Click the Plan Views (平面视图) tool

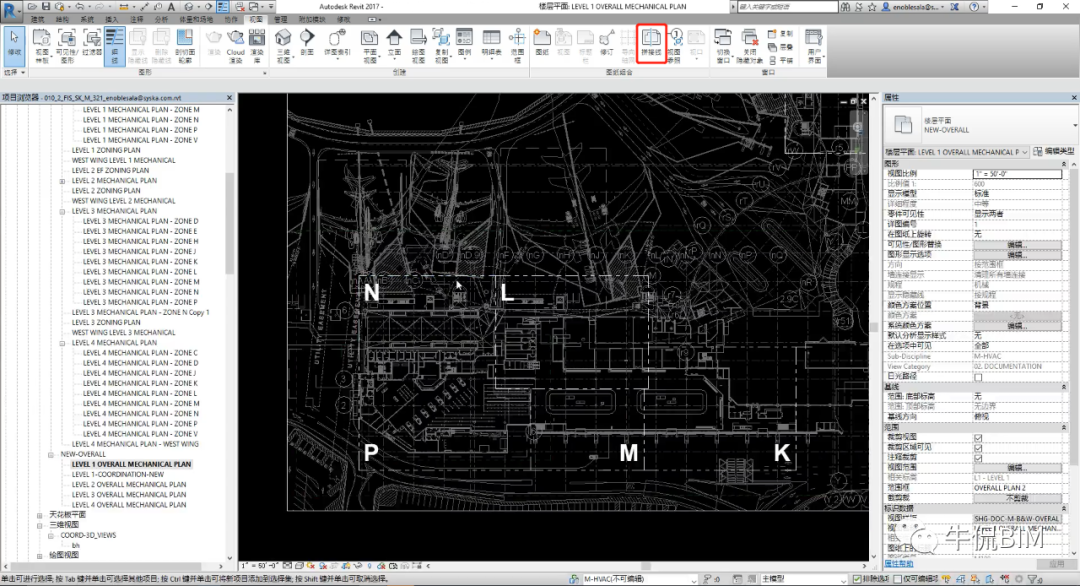[370, 45]
